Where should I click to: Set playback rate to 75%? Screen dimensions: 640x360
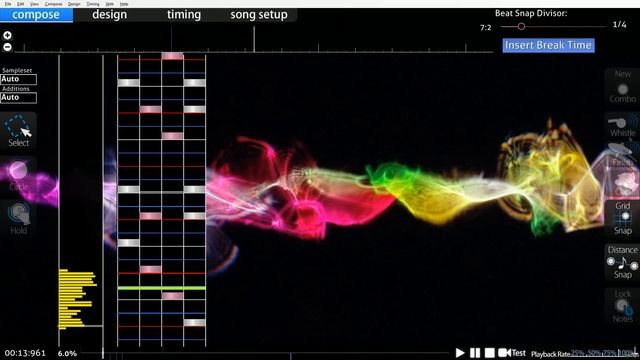tap(610, 353)
